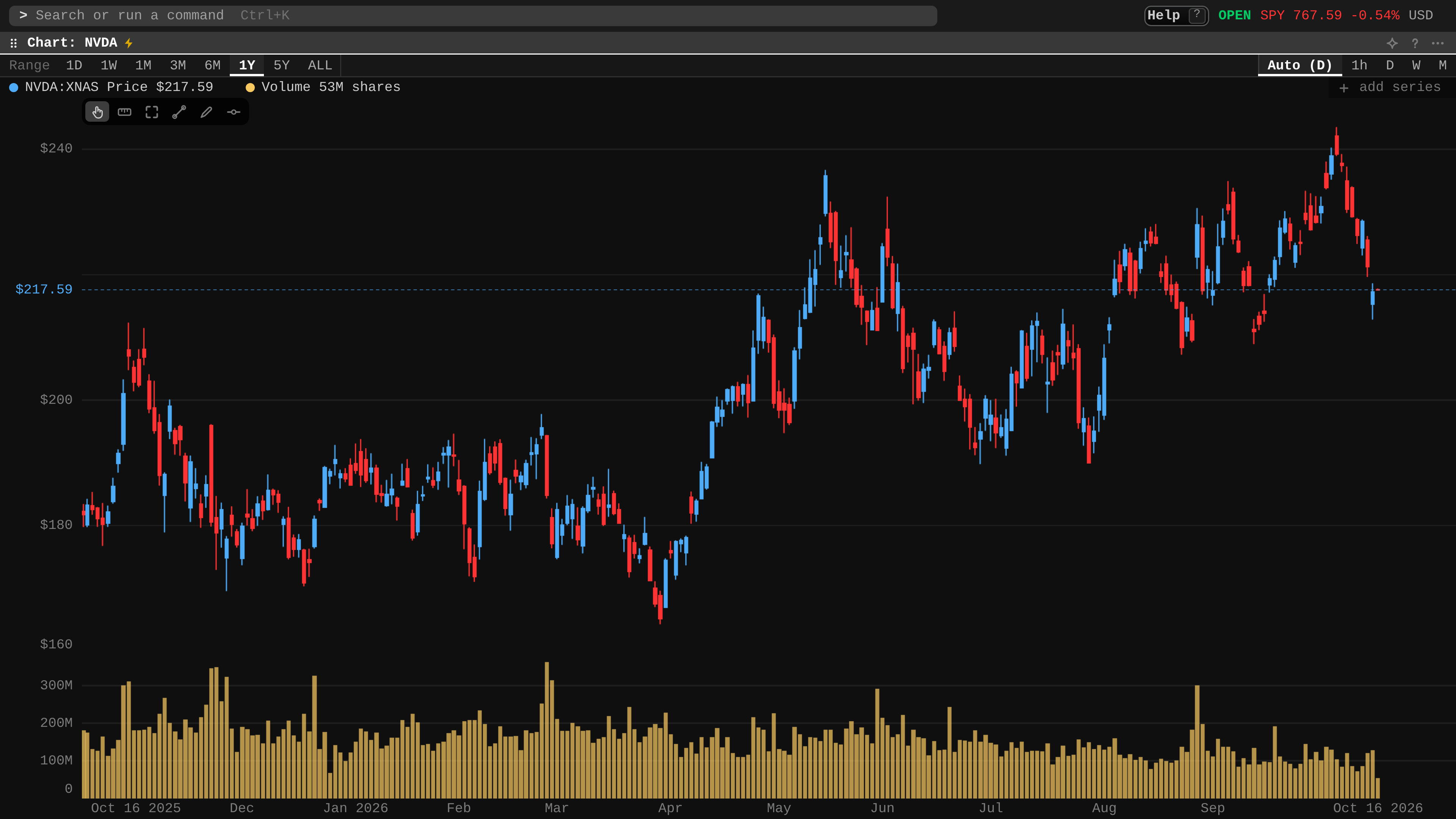The height and width of the screenshot is (819, 1456).
Task: Click the 300M volume axis label
Action: pyautogui.click(x=56, y=685)
